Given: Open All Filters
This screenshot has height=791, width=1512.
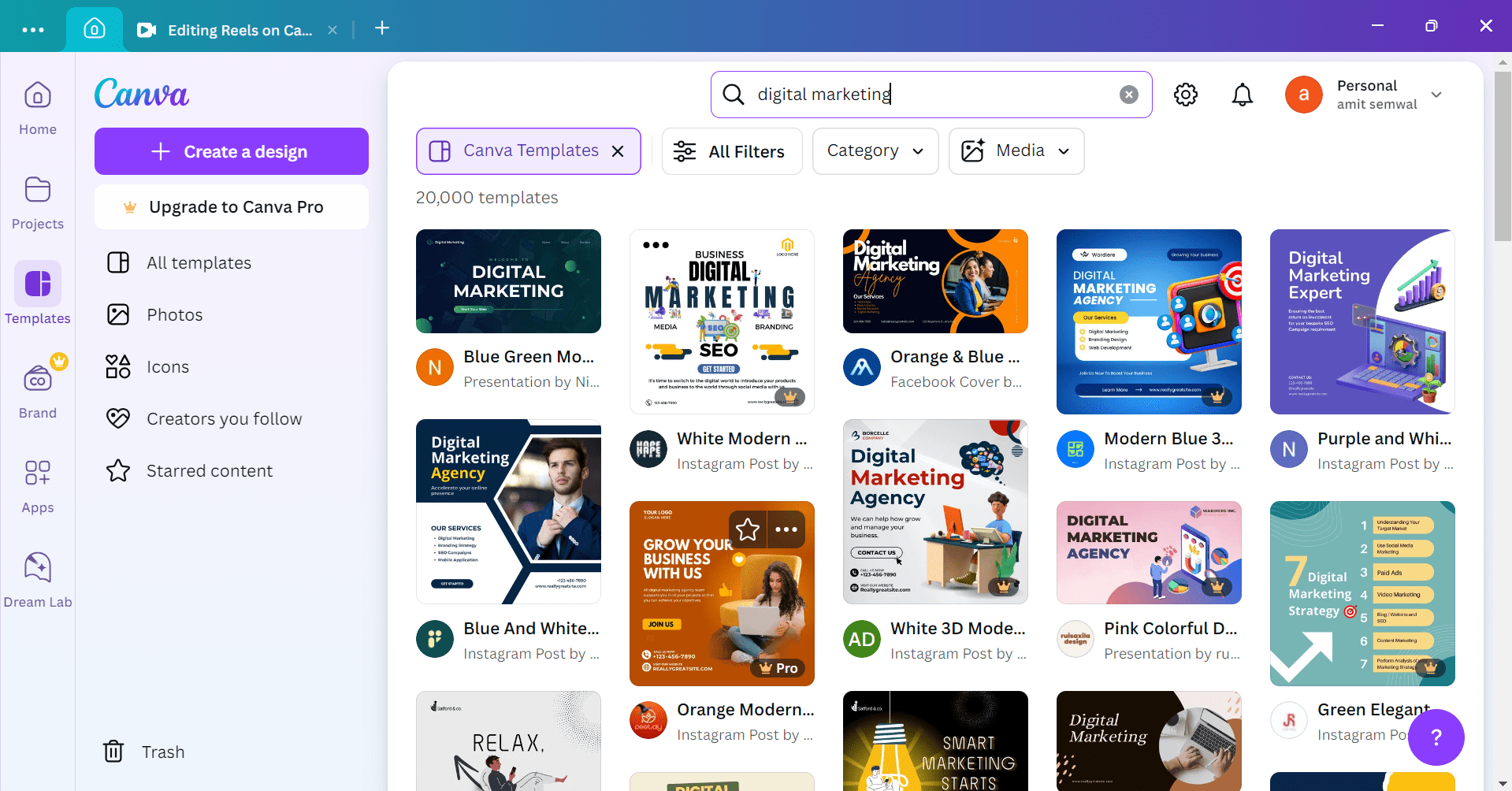Looking at the screenshot, I should coord(731,150).
